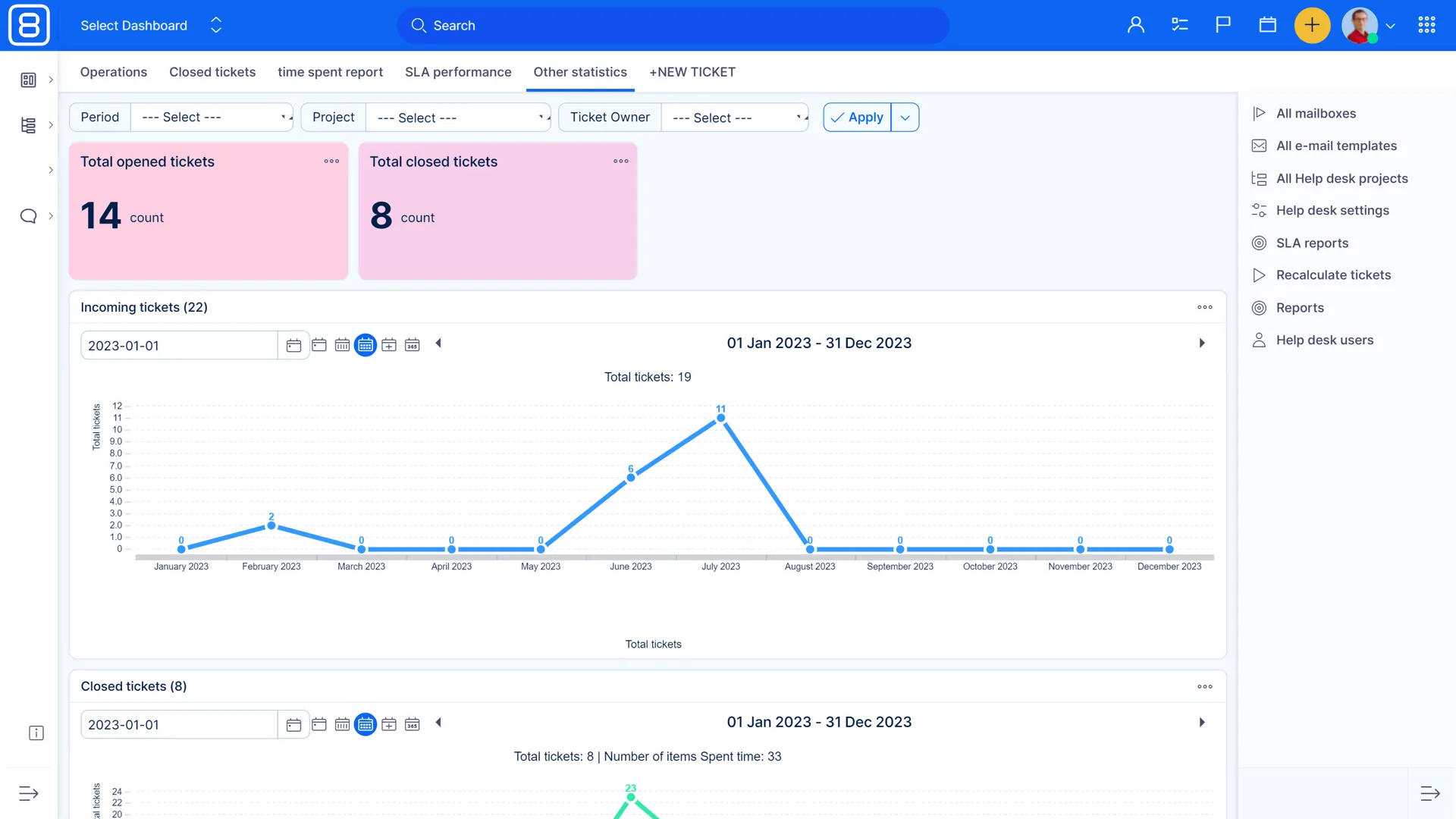Open the task checklist icon in header

[1179, 25]
